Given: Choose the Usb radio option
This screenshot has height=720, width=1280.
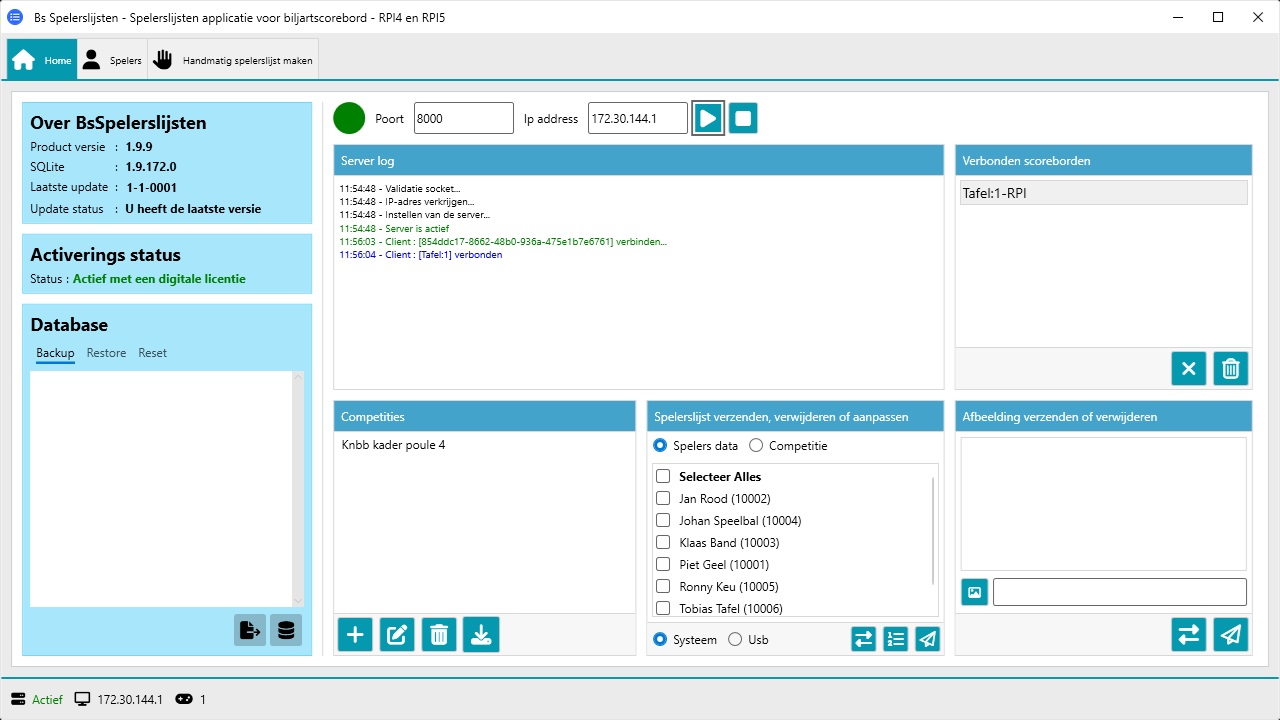Looking at the screenshot, I should [735, 640].
